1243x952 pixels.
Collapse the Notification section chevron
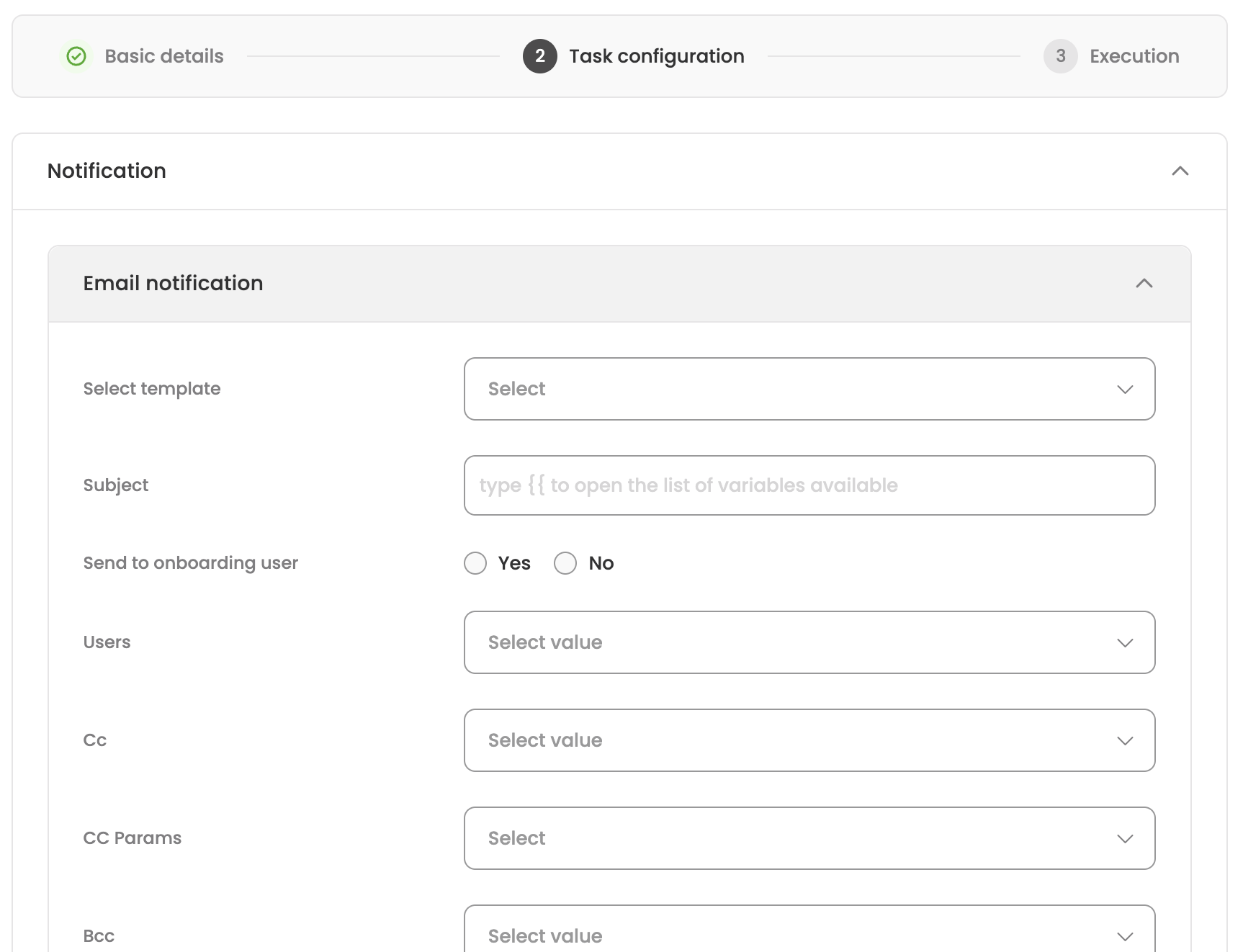[1180, 171]
